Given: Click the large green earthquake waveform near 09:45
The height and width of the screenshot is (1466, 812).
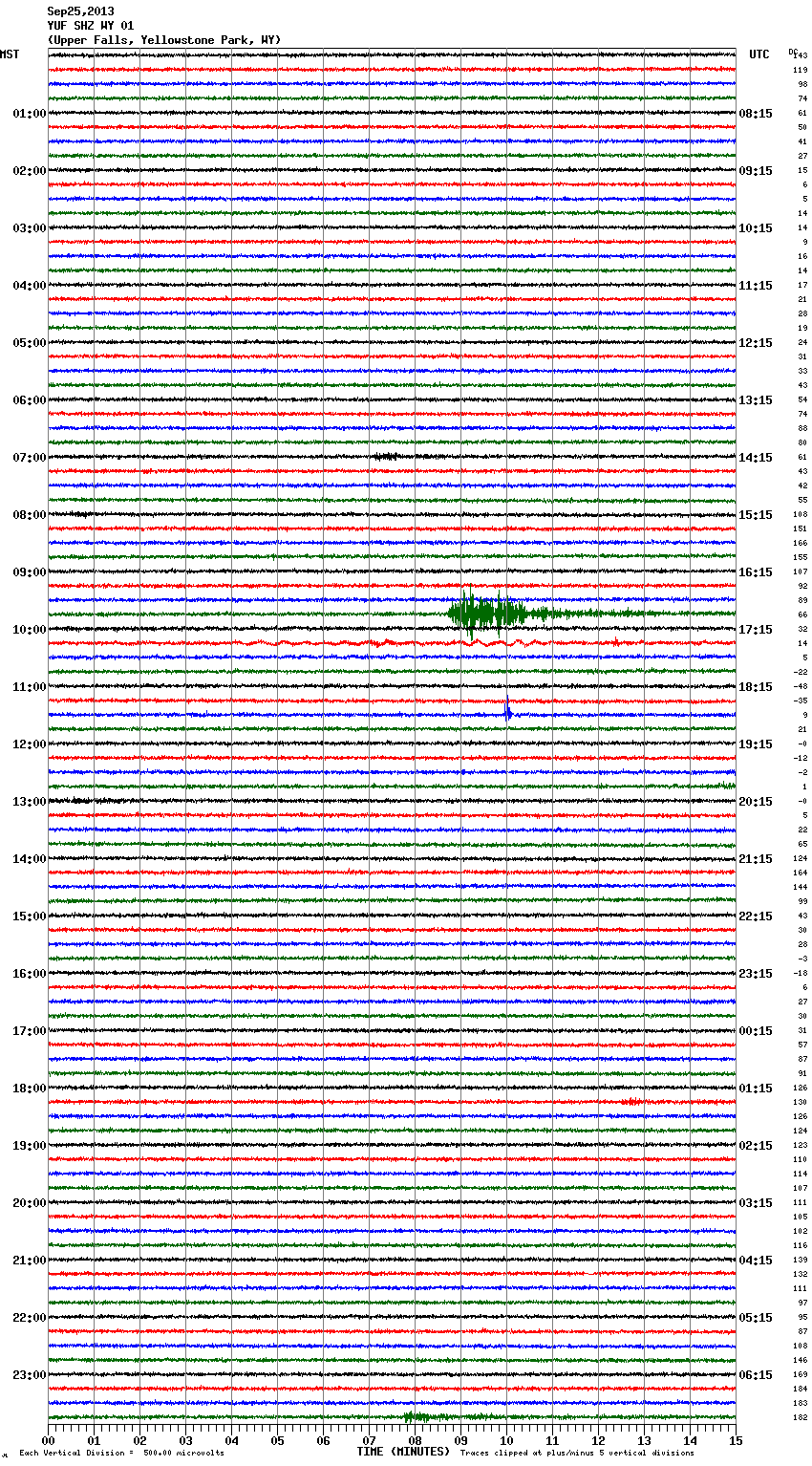Looking at the screenshot, I should (497, 614).
